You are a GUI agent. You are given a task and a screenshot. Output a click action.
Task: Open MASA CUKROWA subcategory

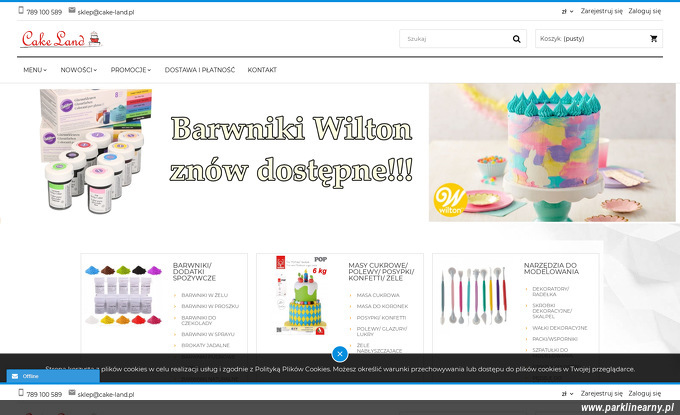pyautogui.click(x=378, y=295)
